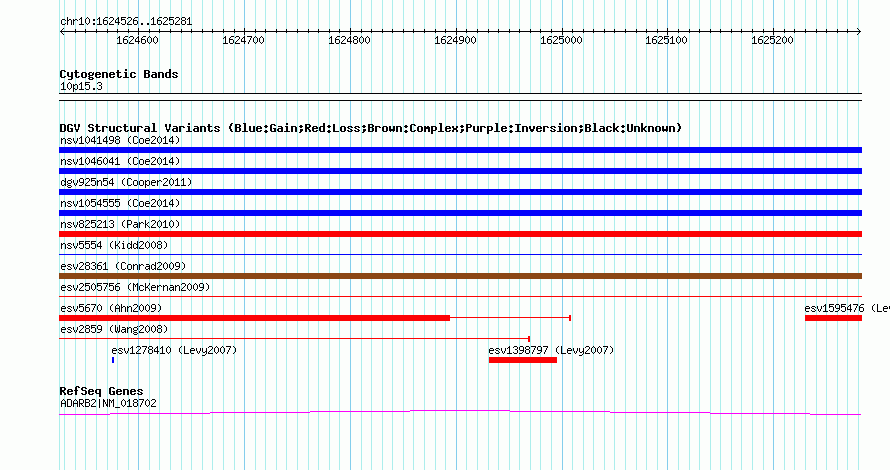Open the ADARB2|NM_018702 gene label

click(108, 404)
